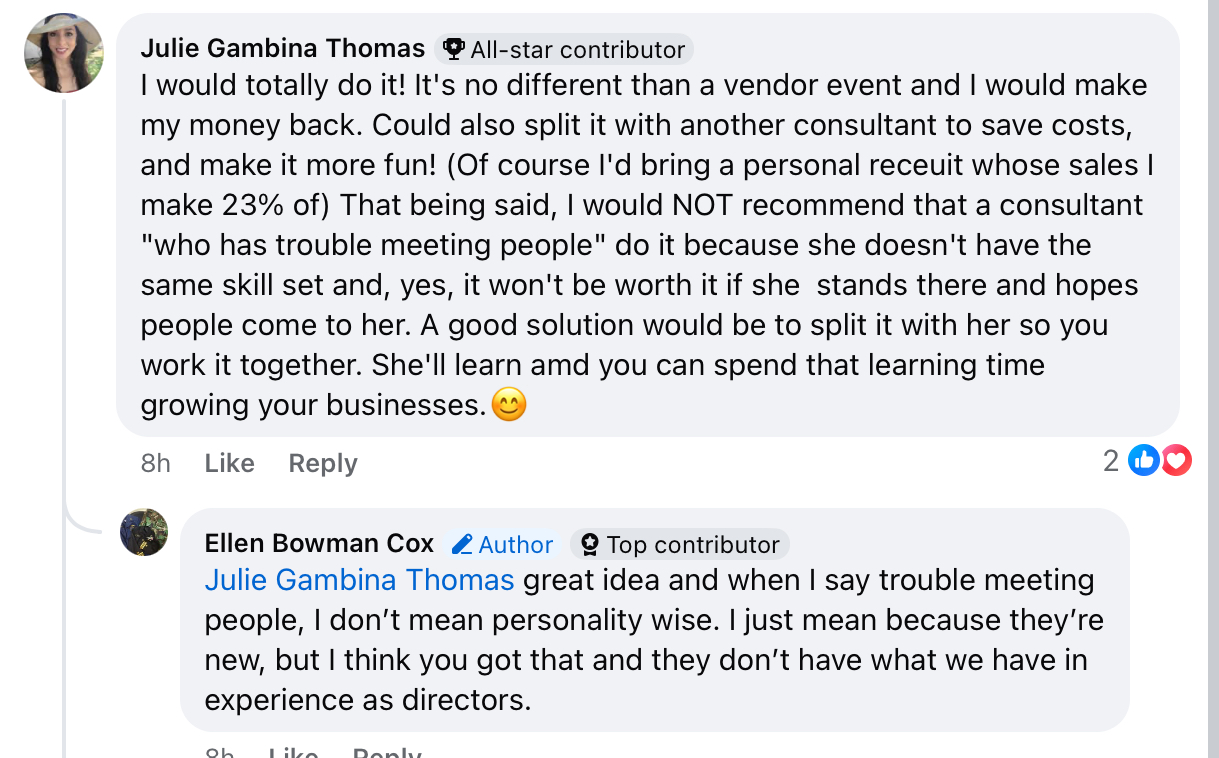
Task: Click the red heart reaction icon
Action: click(x=1176, y=461)
